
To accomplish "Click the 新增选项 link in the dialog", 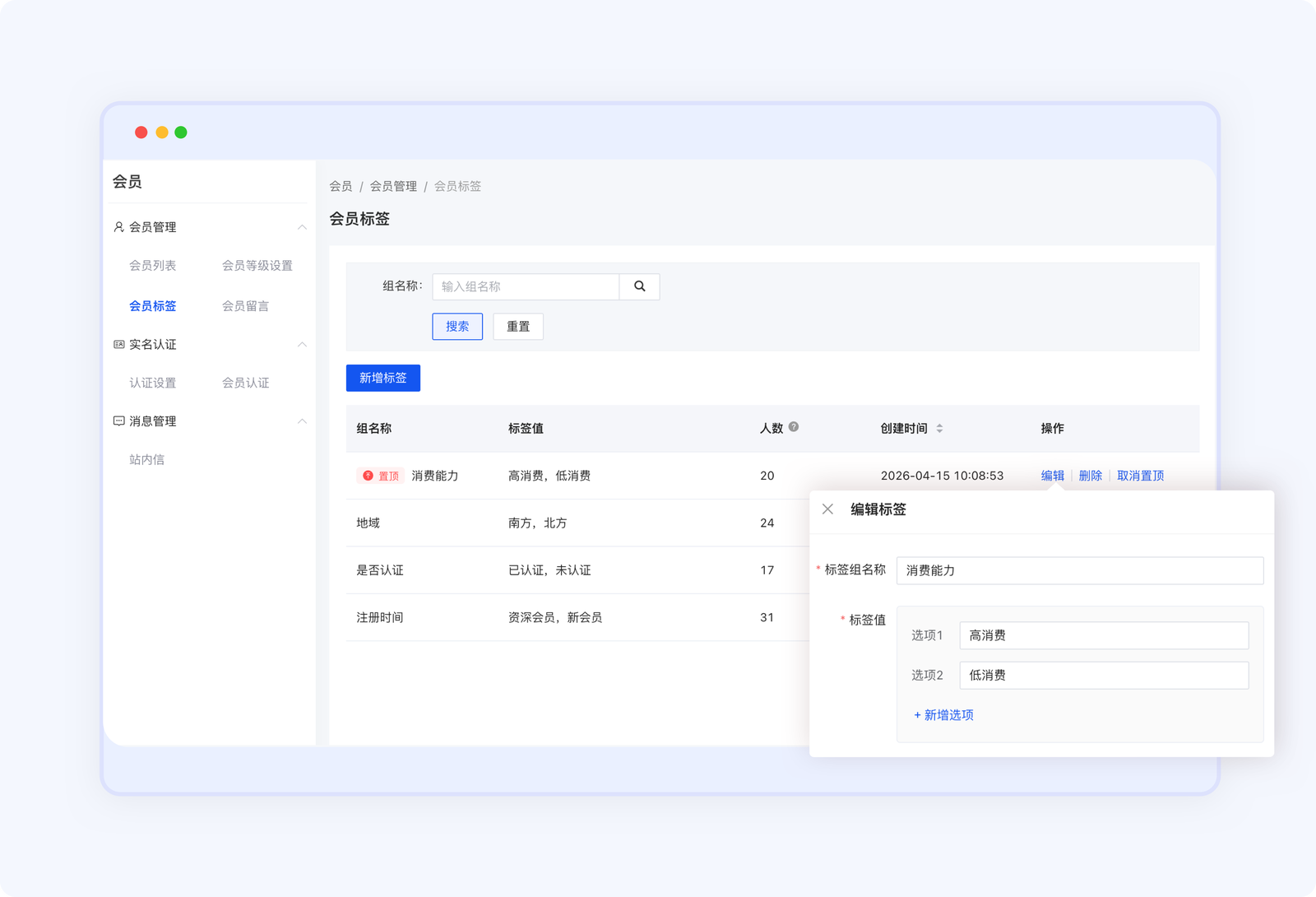I will click(943, 714).
